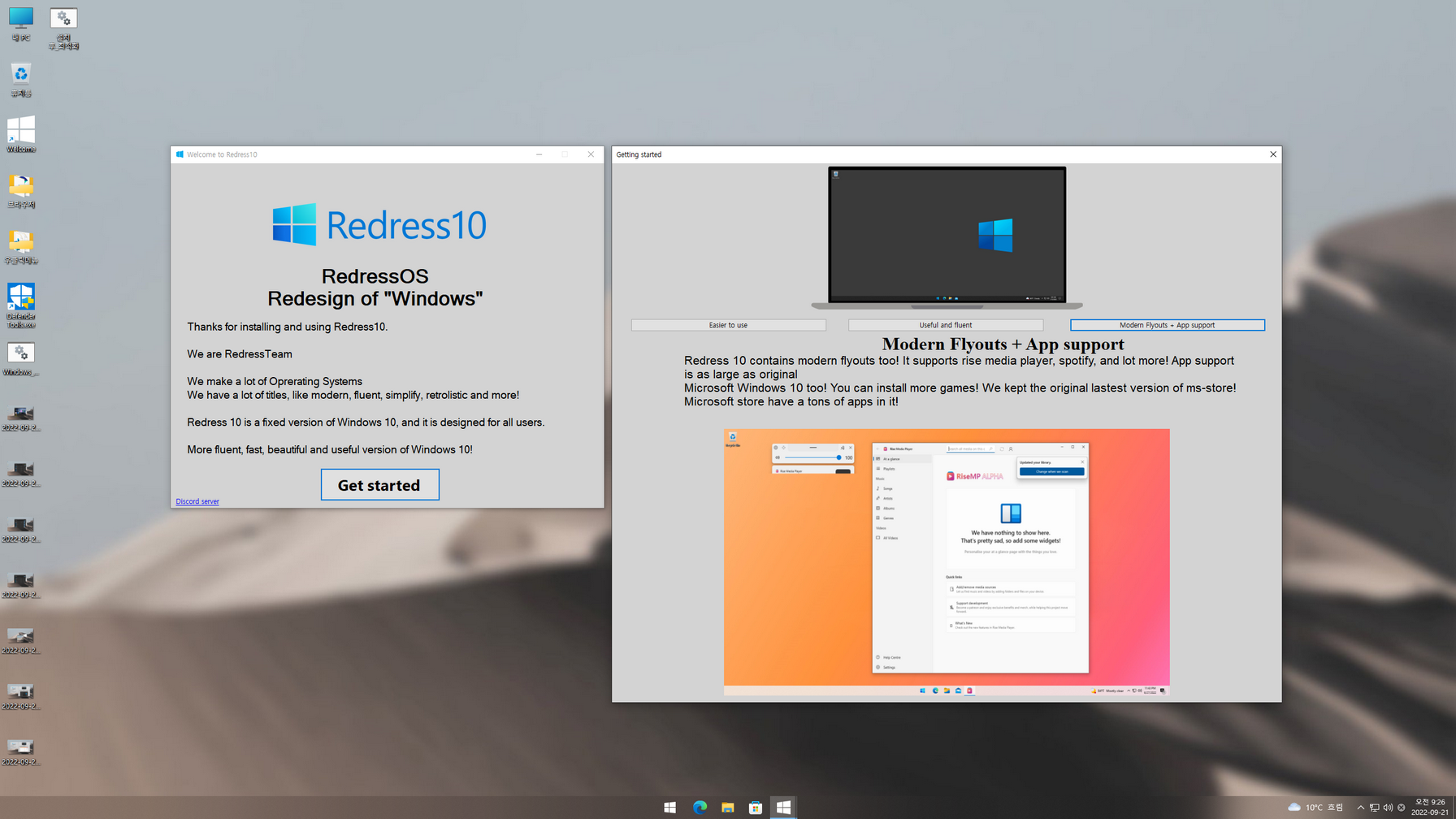
Task: Click the 'RedressOS' heading text
Action: pos(375,276)
